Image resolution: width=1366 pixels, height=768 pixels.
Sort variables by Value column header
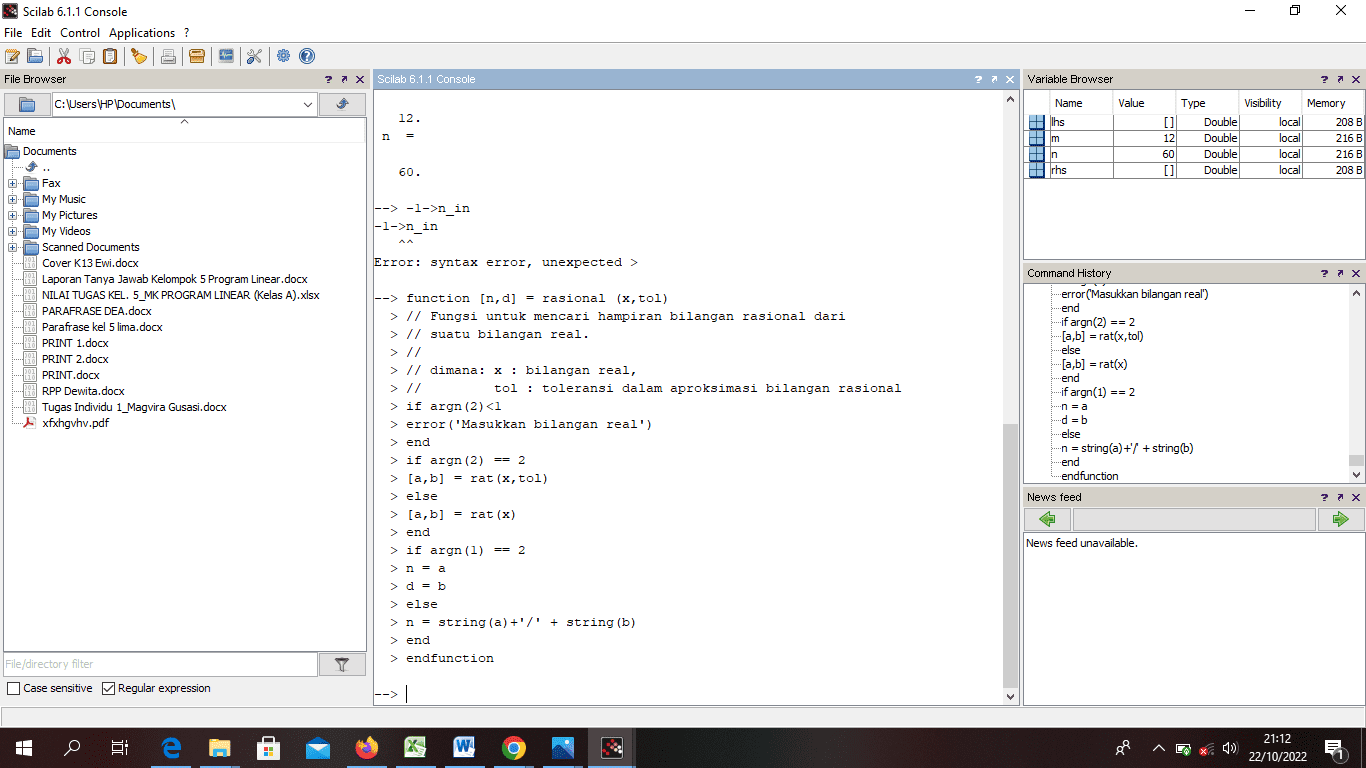coord(1144,103)
